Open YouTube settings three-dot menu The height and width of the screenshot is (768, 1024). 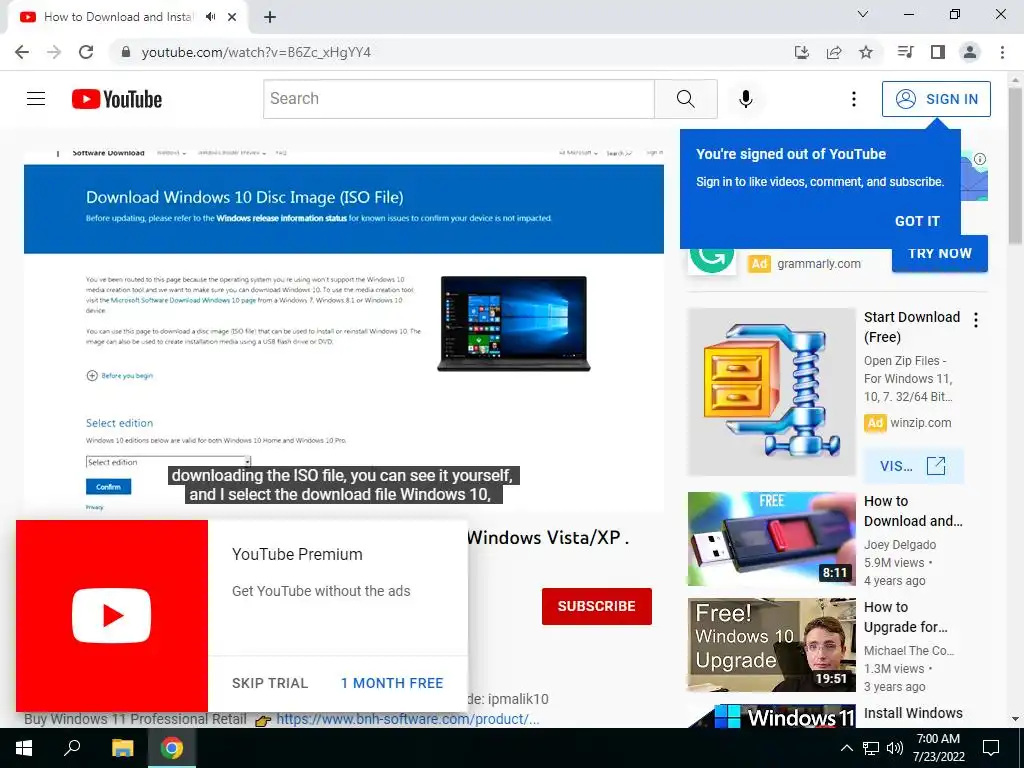pos(854,99)
